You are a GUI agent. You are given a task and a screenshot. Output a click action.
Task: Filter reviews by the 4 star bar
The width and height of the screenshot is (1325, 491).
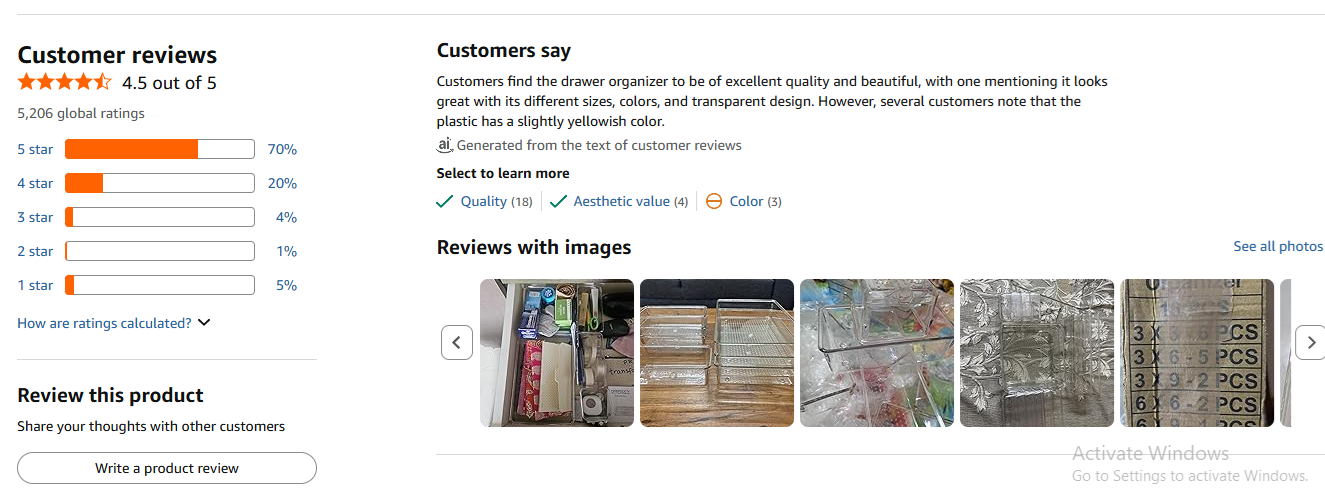pyautogui.click(x=160, y=183)
